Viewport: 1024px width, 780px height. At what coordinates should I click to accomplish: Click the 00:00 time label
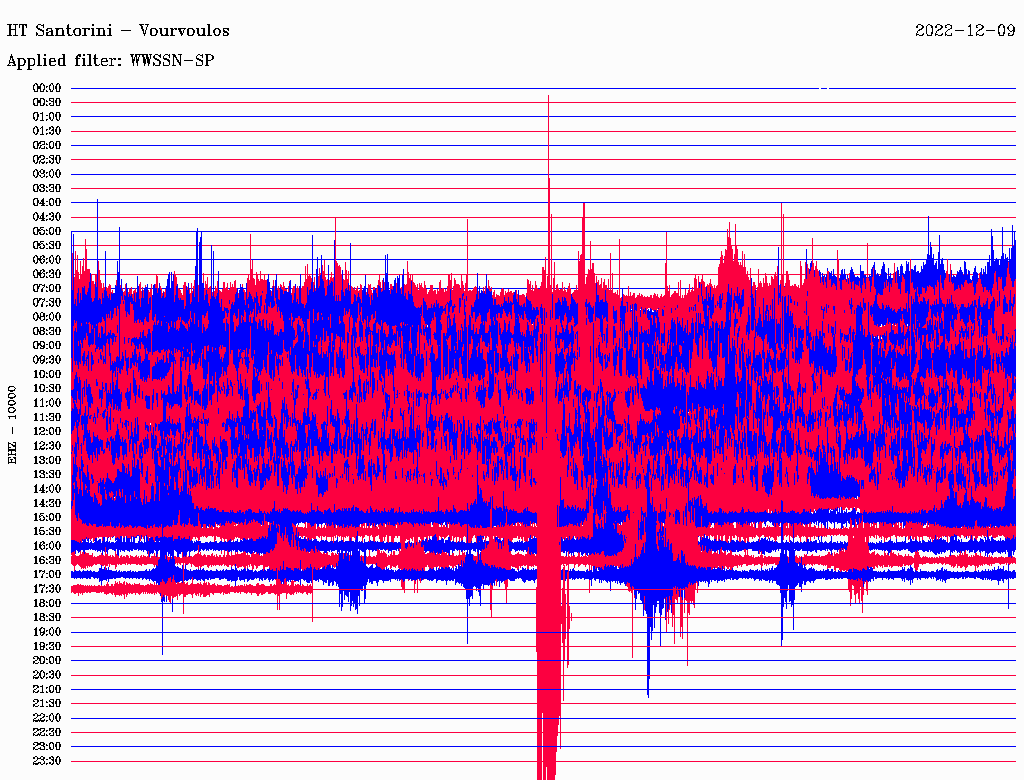tap(47, 88)
